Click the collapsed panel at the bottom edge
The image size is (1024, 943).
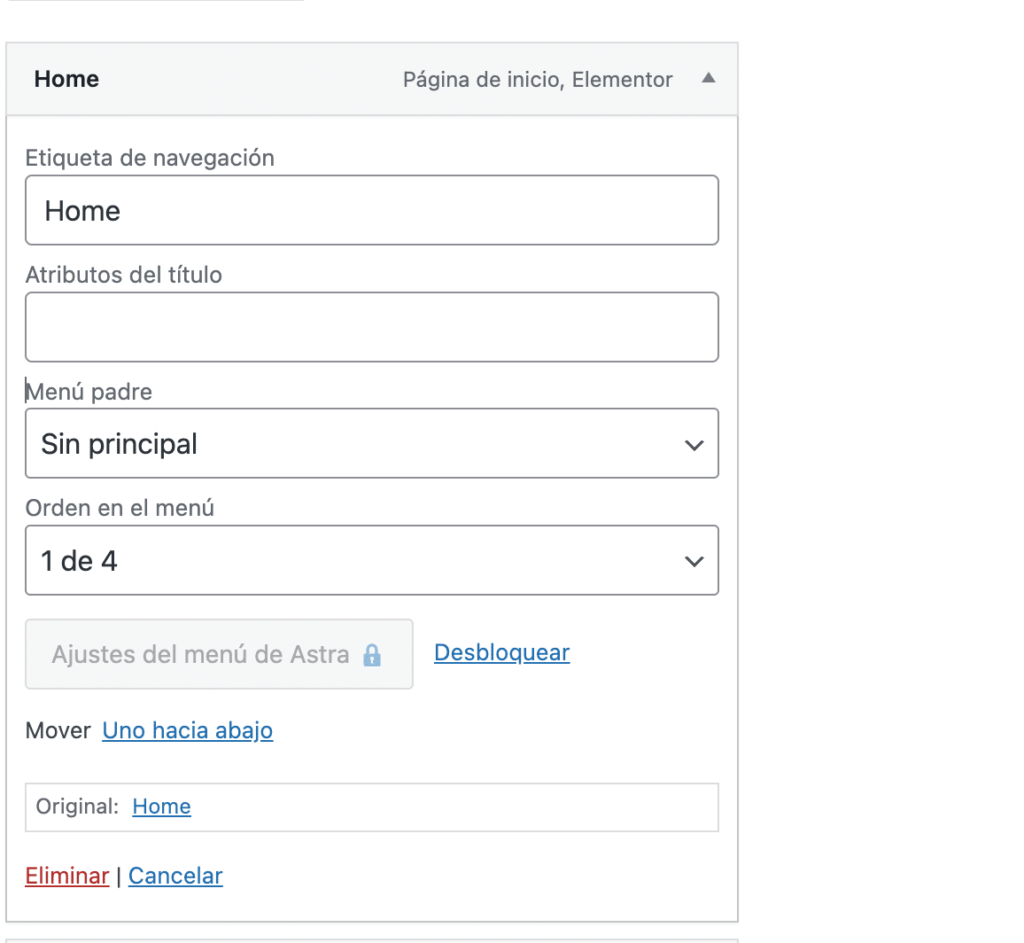[372, 940]
